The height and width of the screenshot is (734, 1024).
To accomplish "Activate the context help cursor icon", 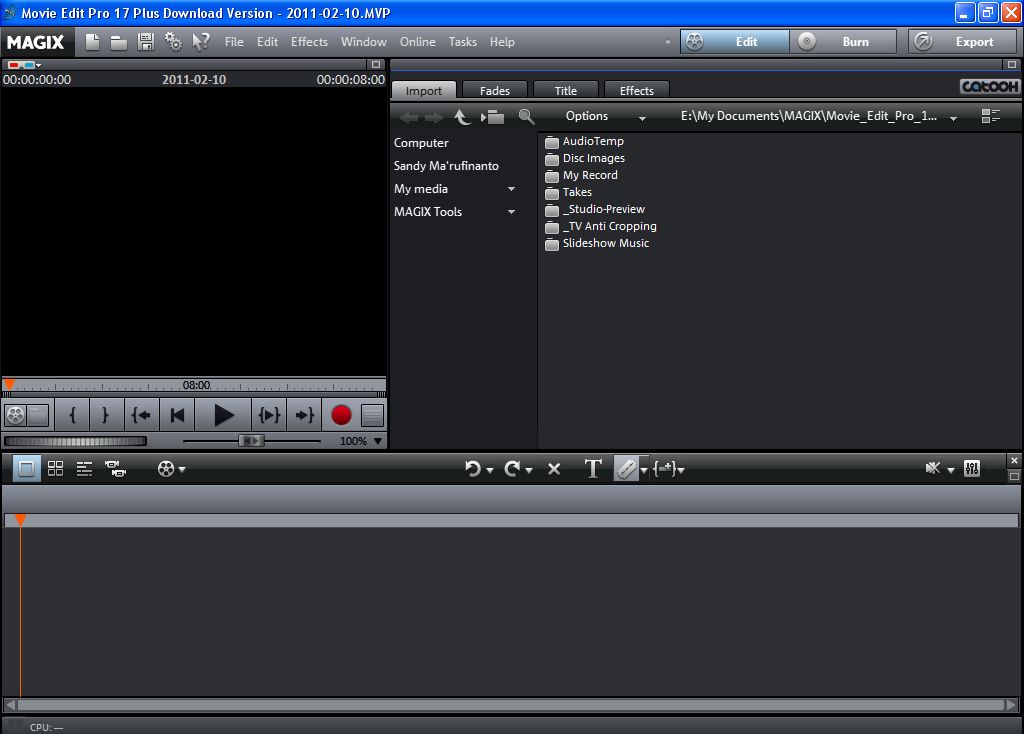I will [200, 42].
